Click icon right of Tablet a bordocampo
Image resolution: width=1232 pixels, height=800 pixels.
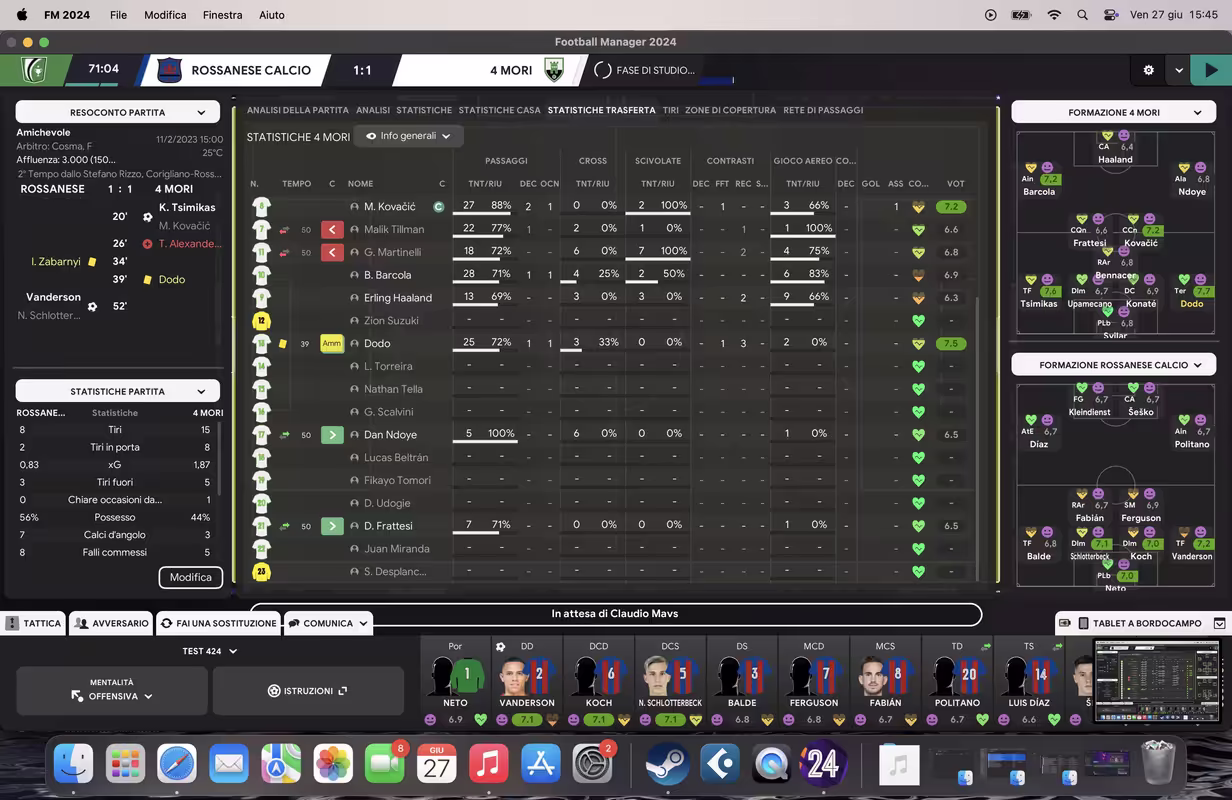(1220, 623)
